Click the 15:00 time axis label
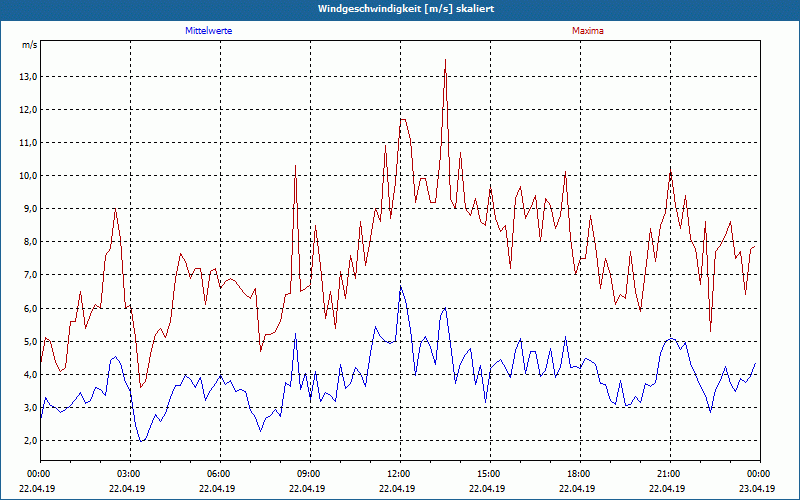 pyautogui.click(x=490, y=474)
